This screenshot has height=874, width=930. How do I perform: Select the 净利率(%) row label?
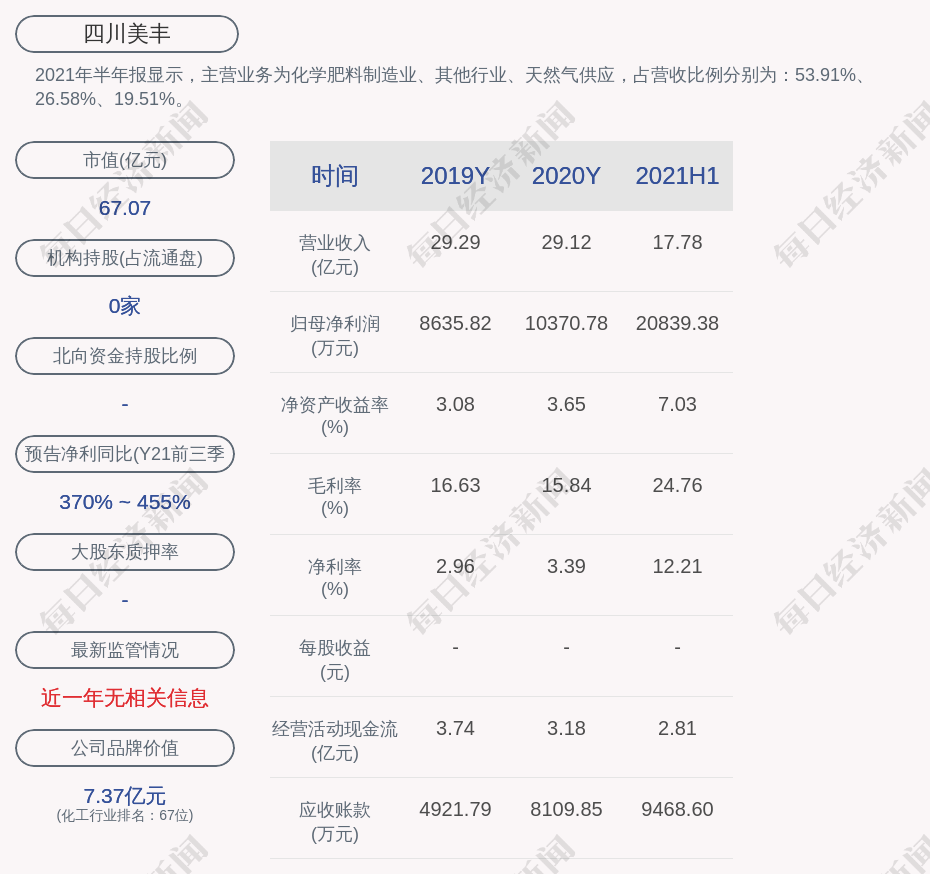point(335,578)
